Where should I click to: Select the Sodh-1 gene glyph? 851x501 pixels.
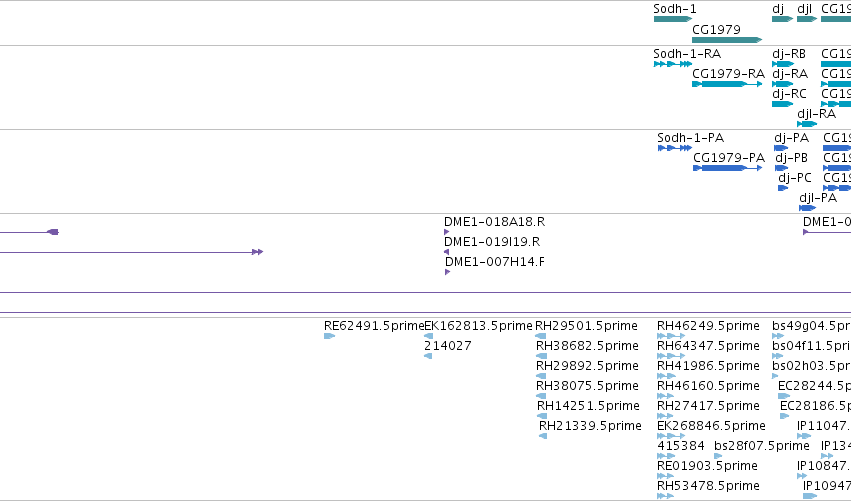[x=673, y=19]
